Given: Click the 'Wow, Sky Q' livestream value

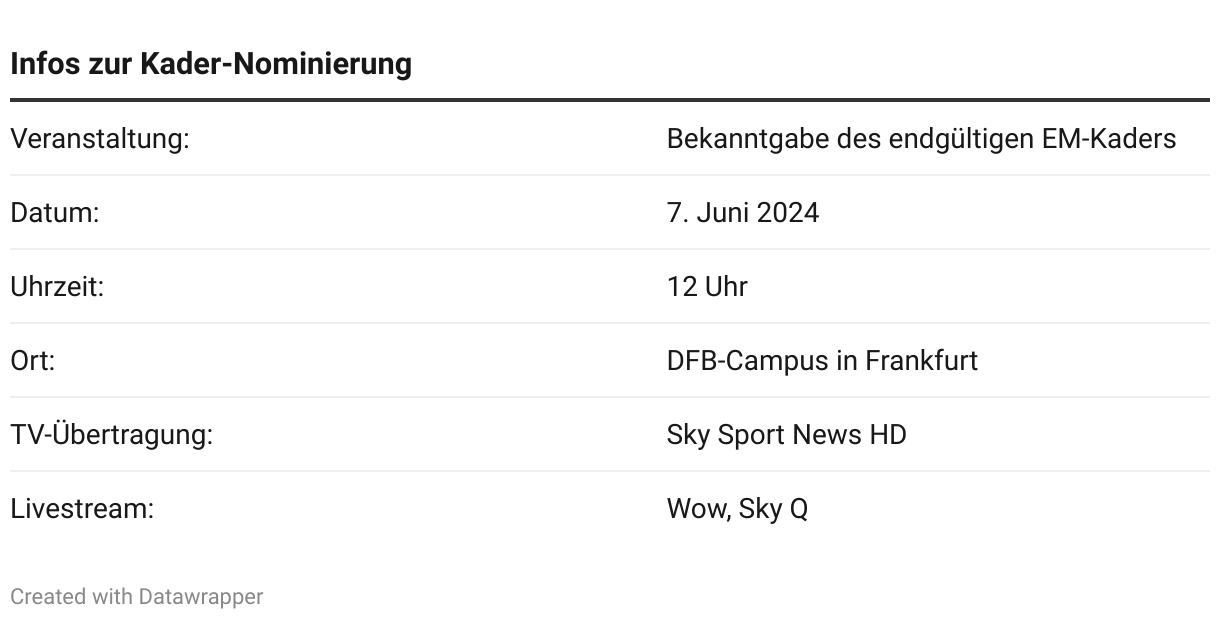Looking at the screenshot, I should (737, 508).
